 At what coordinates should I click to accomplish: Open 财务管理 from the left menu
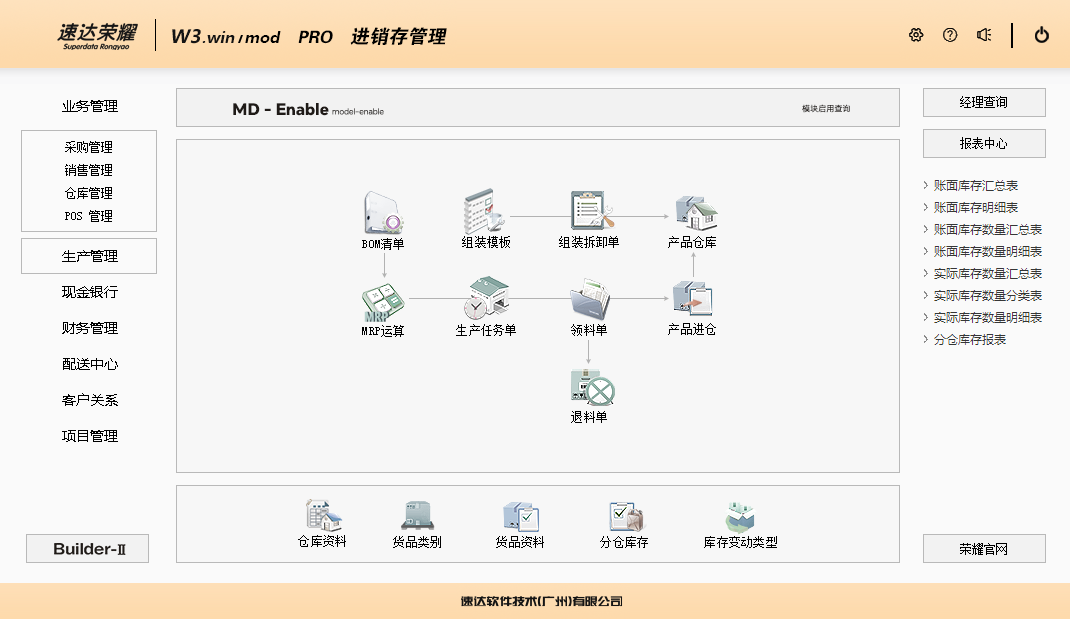coord(89,328)
